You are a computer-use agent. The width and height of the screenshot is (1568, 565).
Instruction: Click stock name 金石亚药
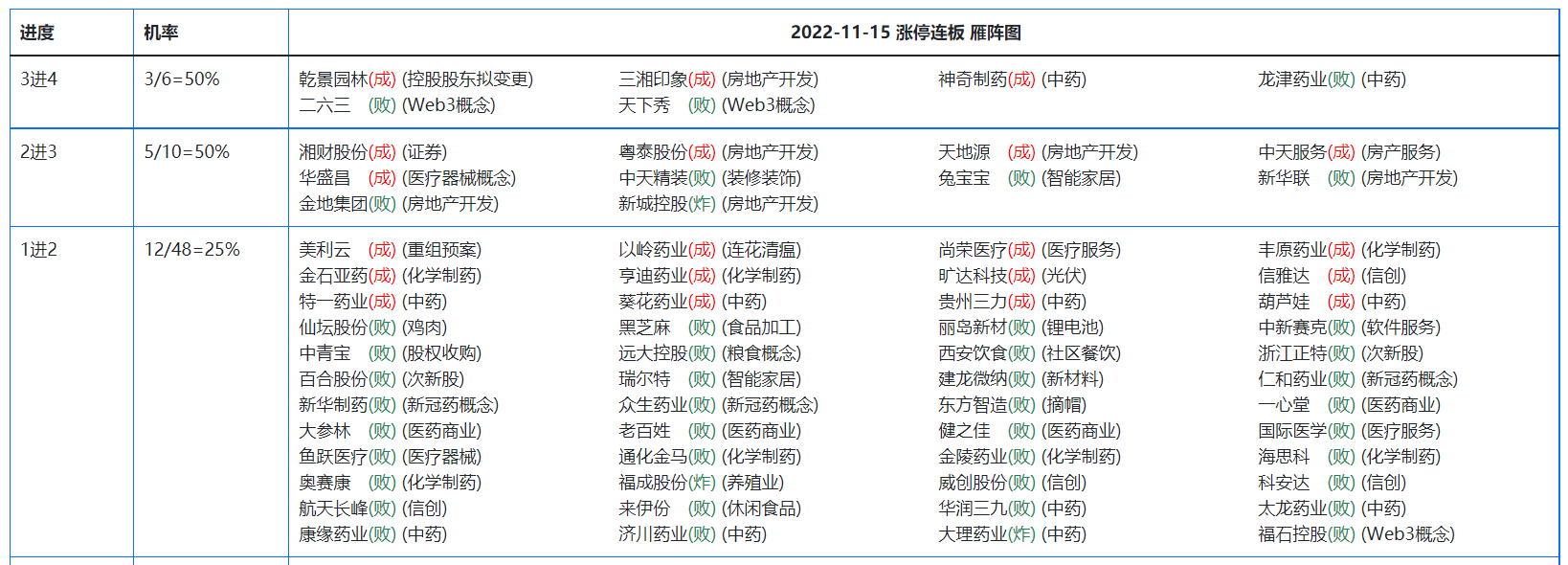coord(333,276)
